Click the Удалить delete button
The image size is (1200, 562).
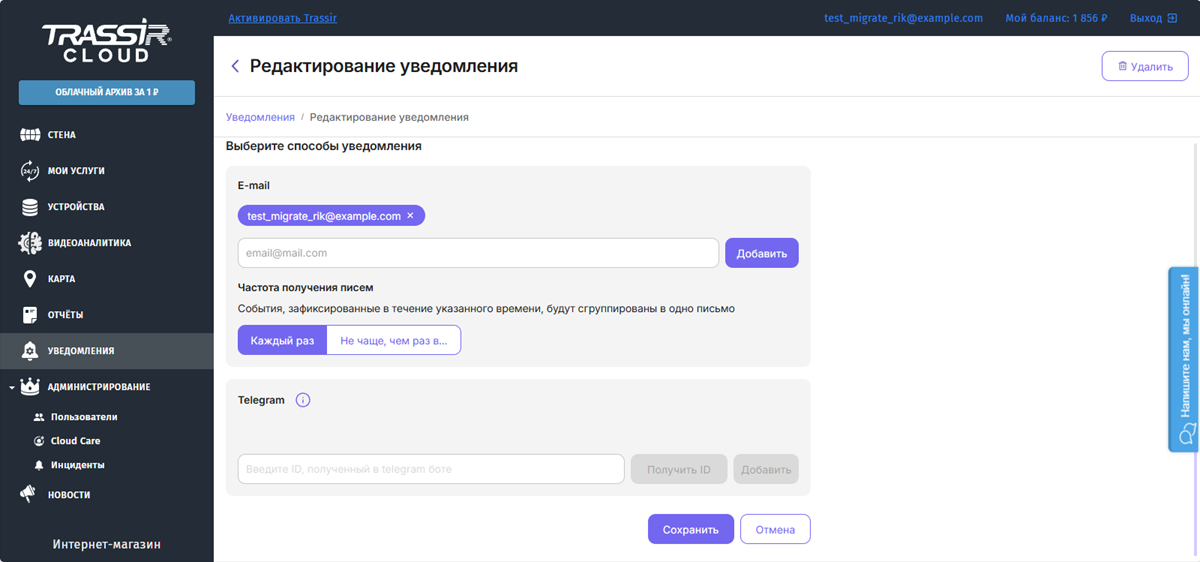tap(1144, 66)
